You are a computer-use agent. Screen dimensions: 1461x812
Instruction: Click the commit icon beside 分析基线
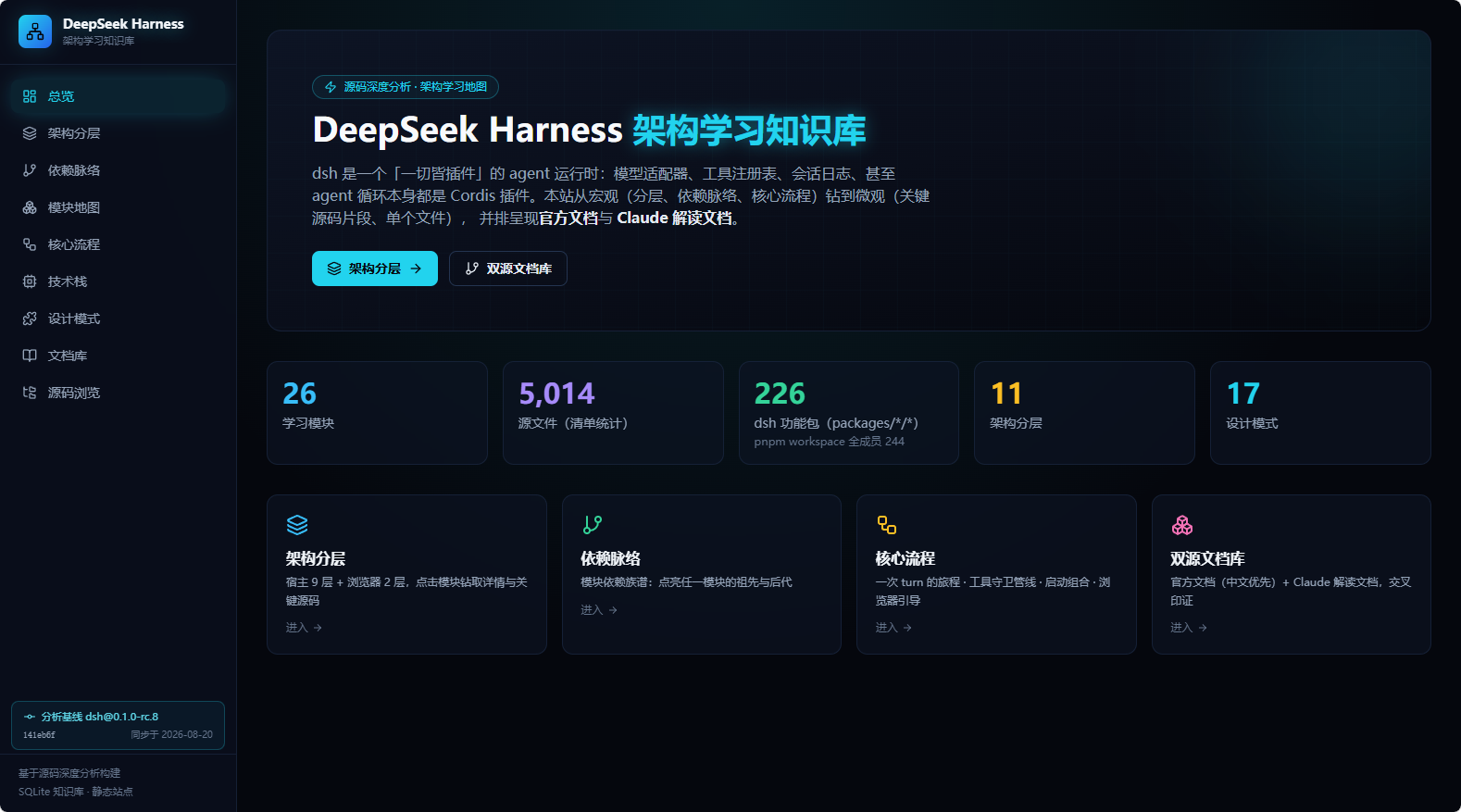(30, 717)
